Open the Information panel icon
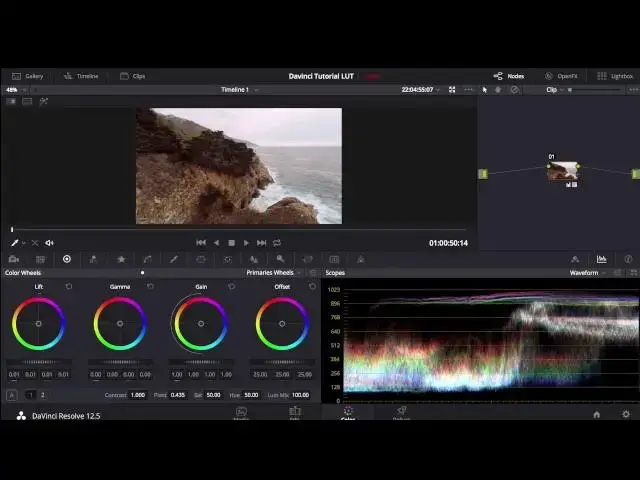 click(628, 259)
